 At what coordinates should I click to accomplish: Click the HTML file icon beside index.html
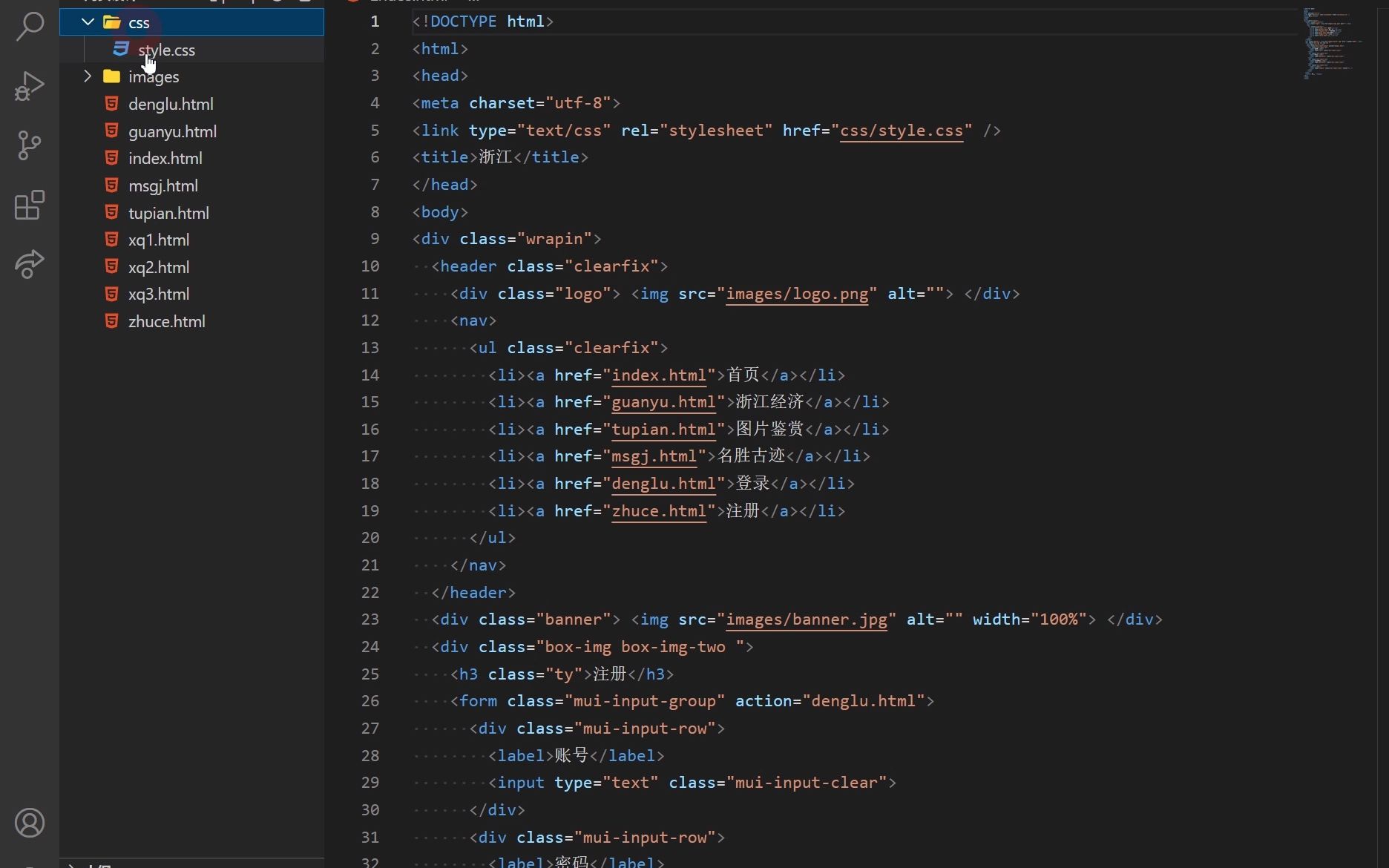pyautogui.click(x=111, y=158)
